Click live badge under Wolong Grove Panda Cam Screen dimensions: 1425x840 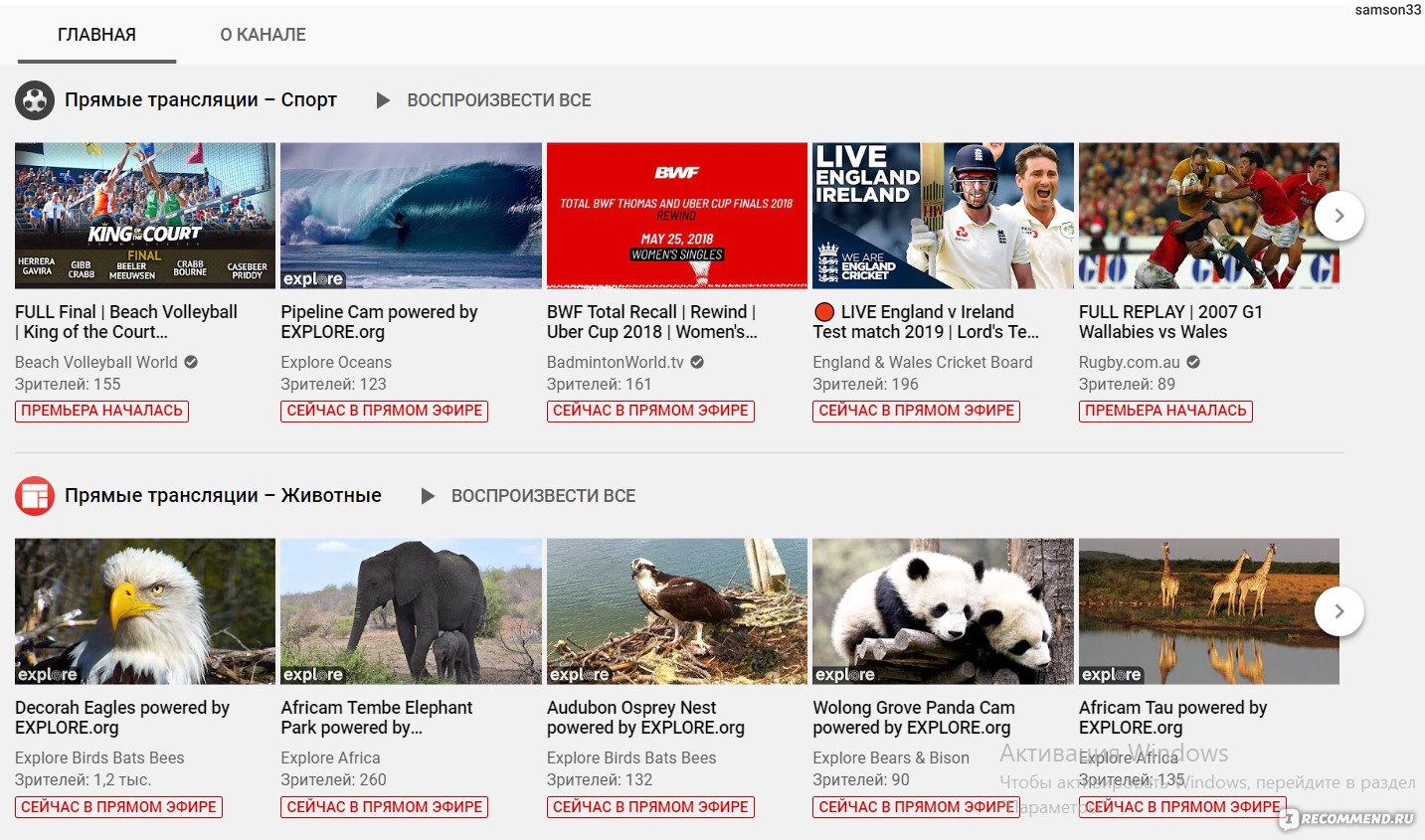[916, 807]
